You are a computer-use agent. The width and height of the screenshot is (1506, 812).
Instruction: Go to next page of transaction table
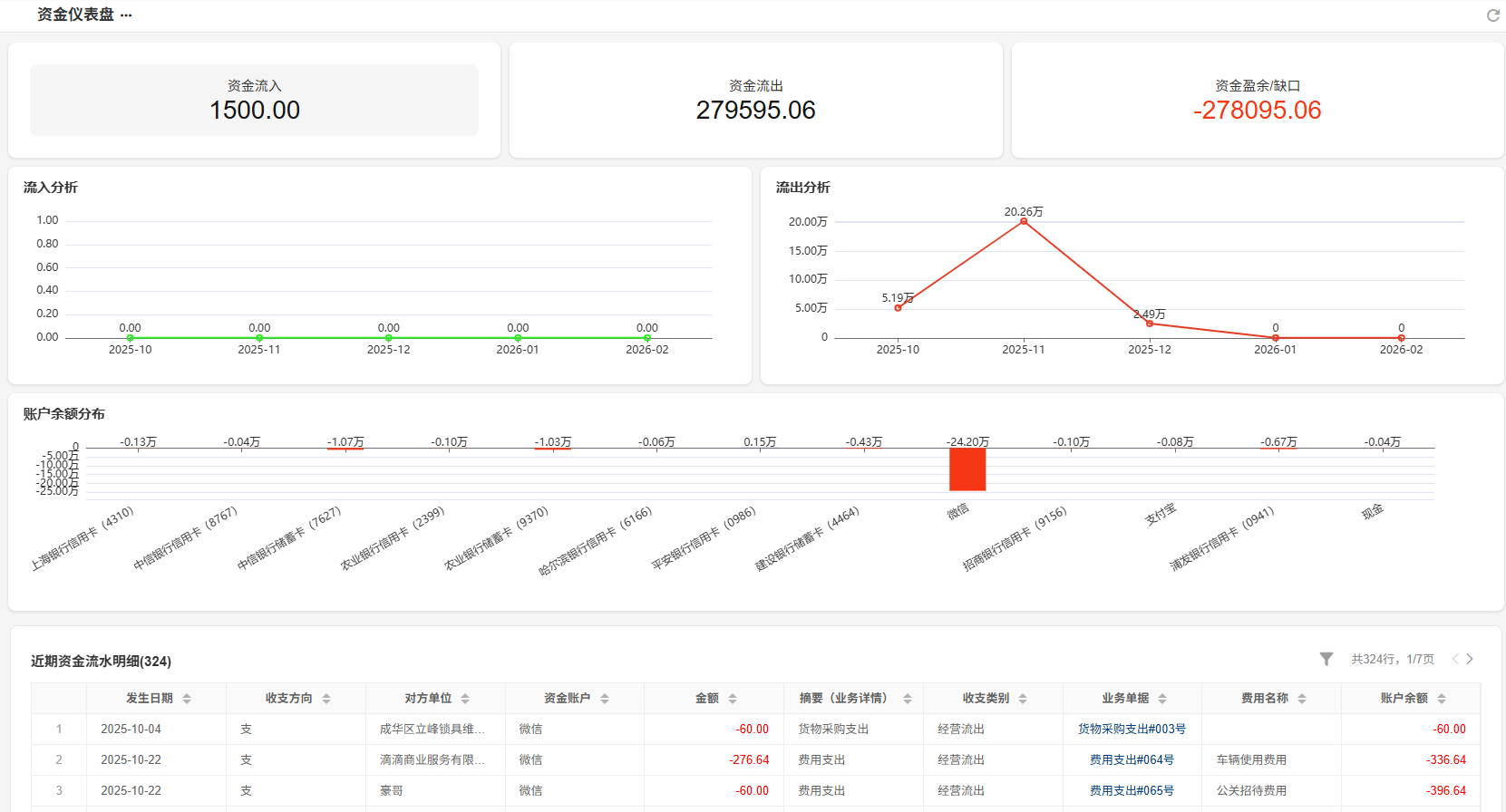1470,659
